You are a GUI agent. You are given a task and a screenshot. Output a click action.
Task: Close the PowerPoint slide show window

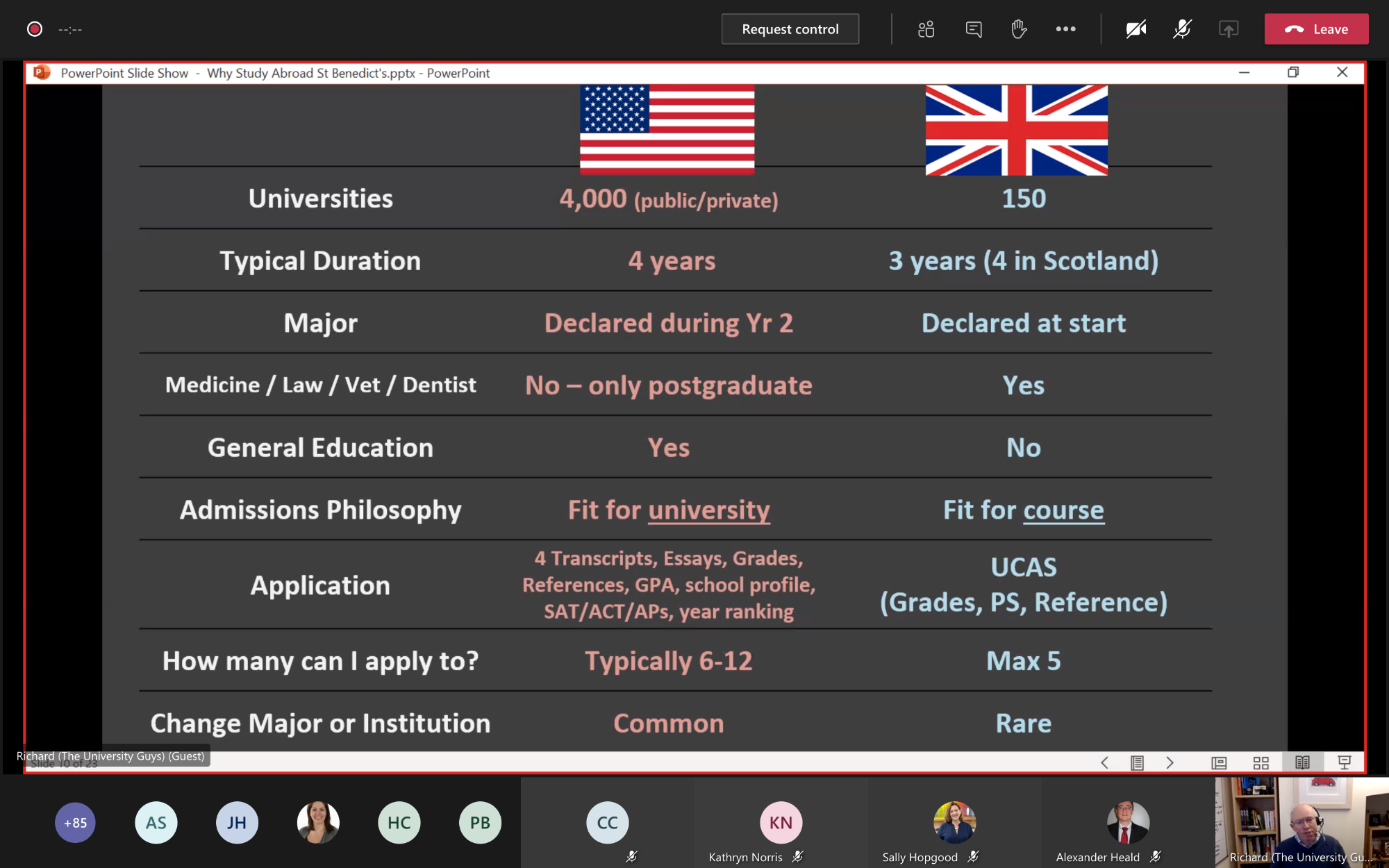pos(1342,72)
